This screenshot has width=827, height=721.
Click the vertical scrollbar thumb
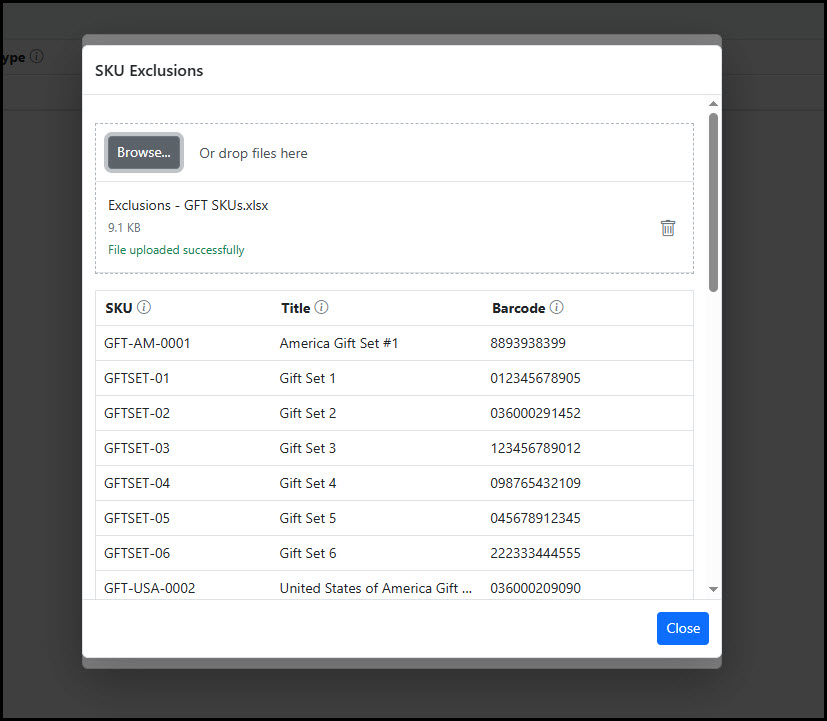pos(713,200)
